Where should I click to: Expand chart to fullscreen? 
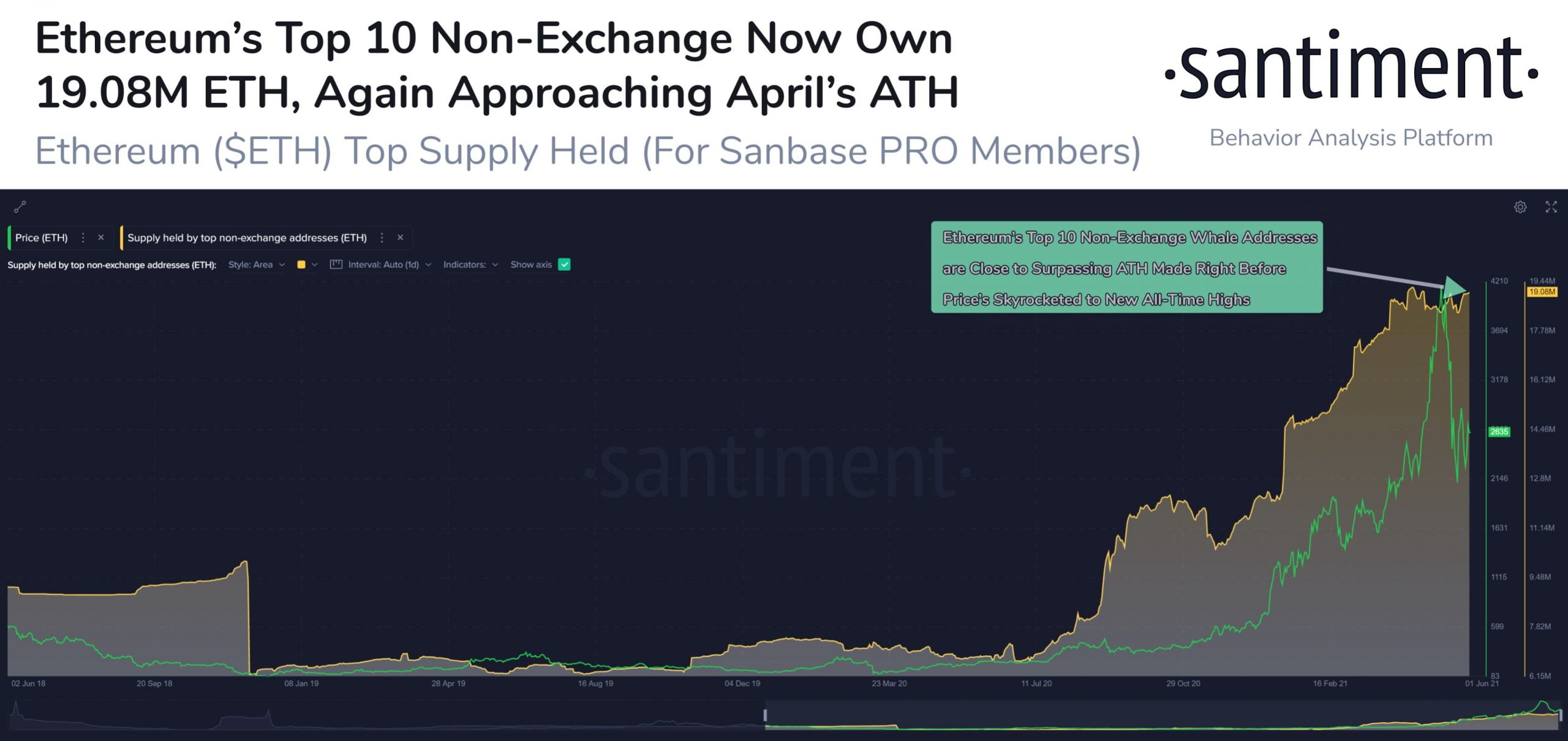[x=1551, y=207]
